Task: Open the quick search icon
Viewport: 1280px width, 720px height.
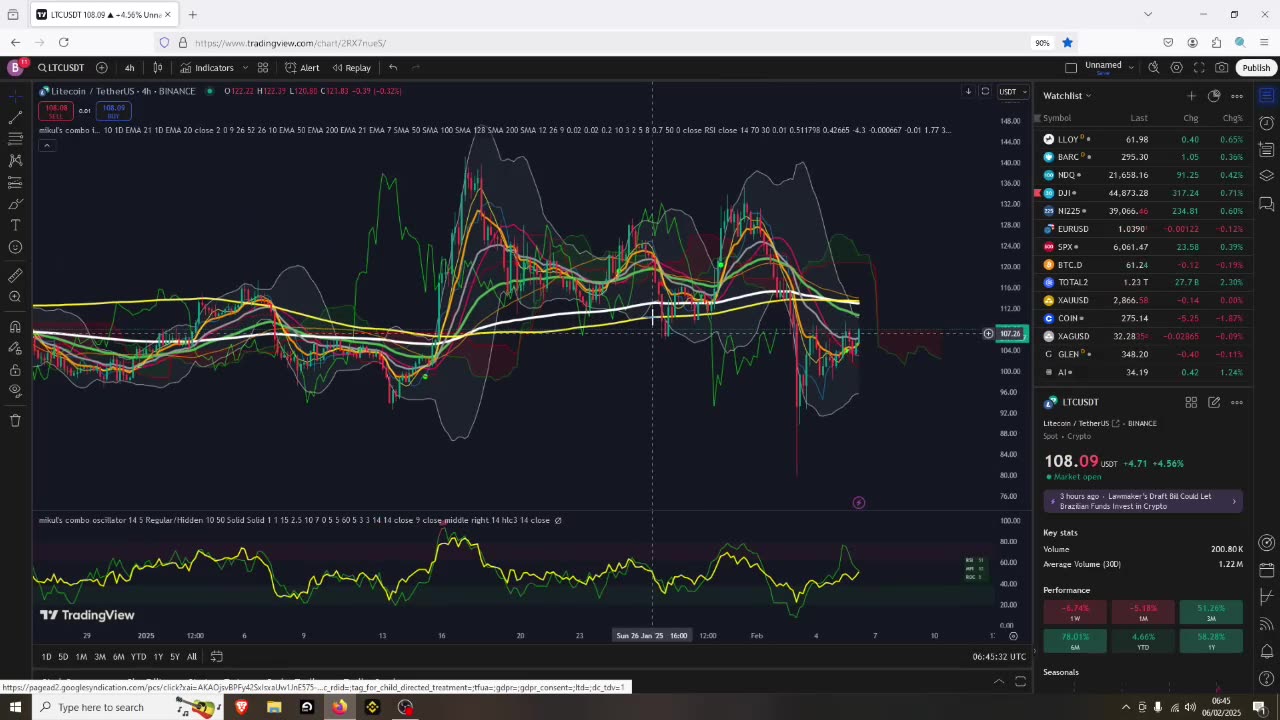Action: [x=1153, y=67]
